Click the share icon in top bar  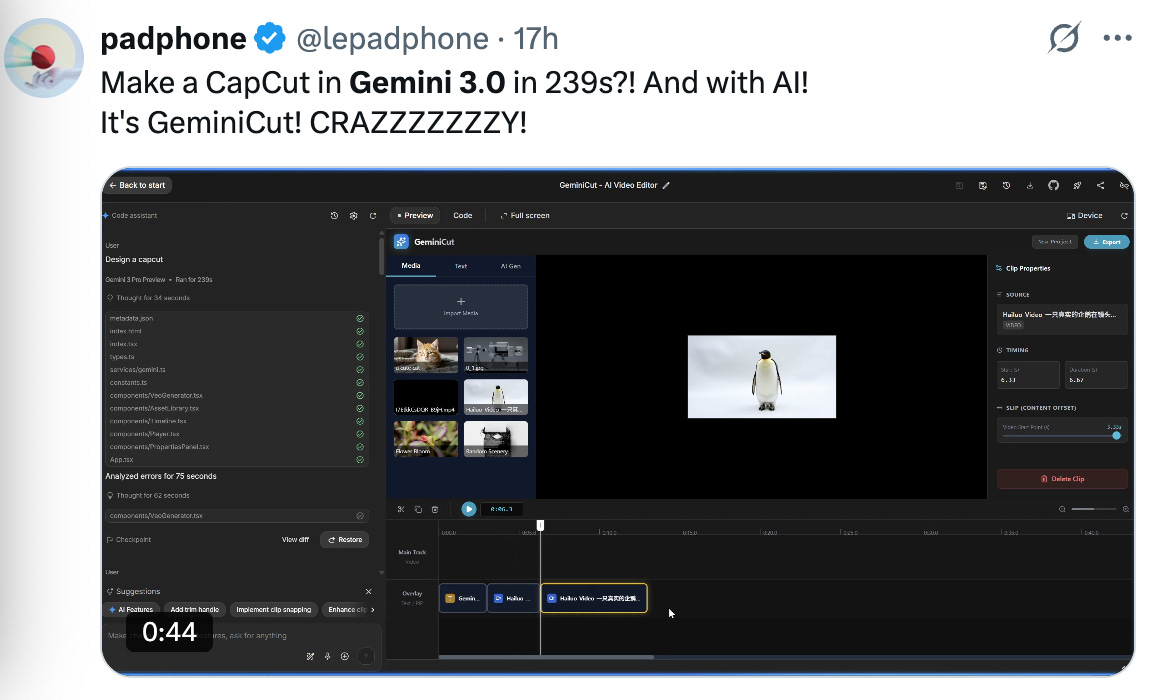[1100, 185]
